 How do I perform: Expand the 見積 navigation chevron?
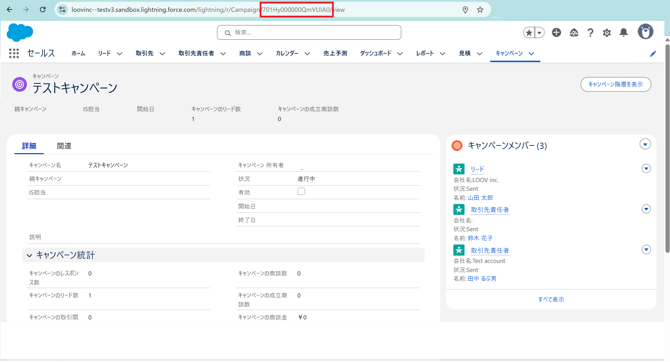(x=479, y=53)
